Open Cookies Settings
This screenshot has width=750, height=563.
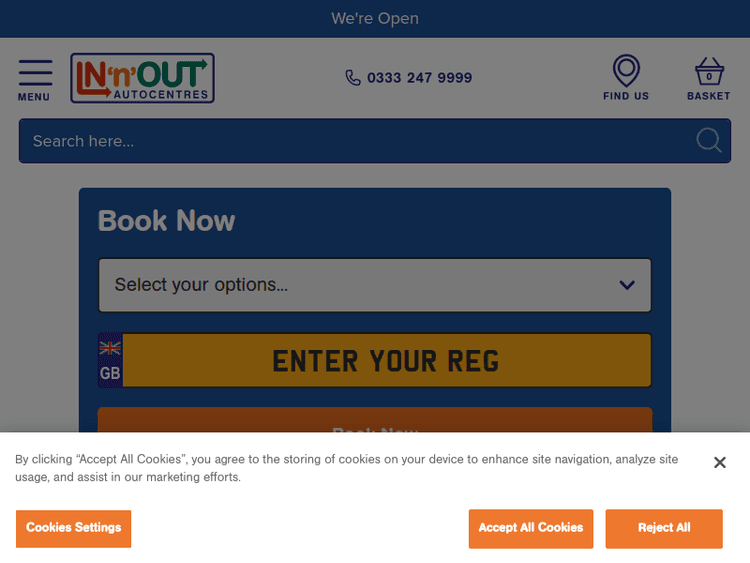(x=73, y=528)
